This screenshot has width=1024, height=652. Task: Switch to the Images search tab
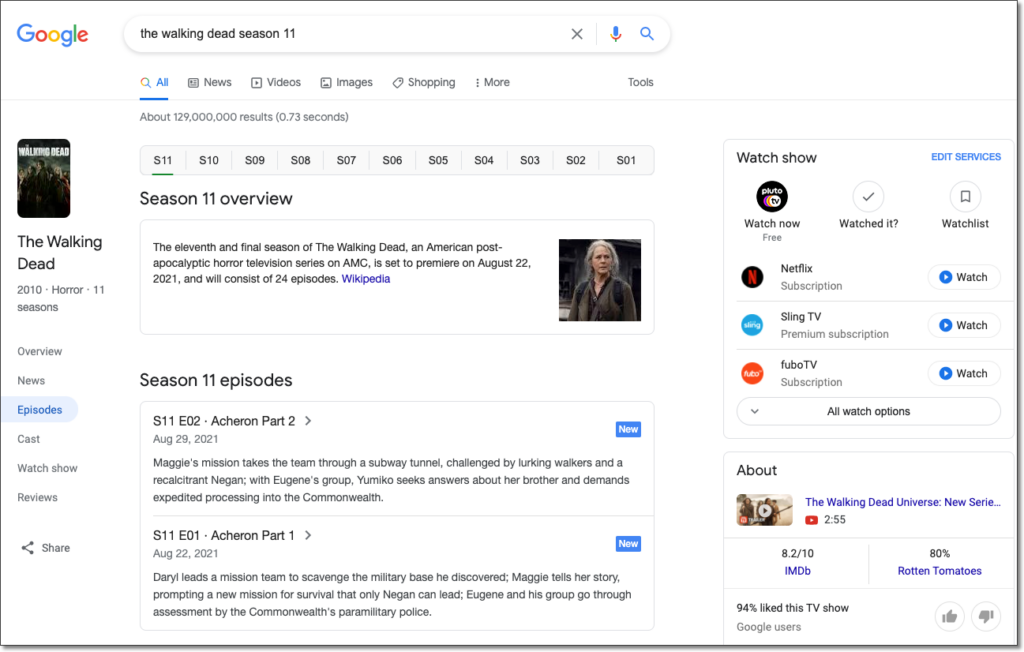346,82
